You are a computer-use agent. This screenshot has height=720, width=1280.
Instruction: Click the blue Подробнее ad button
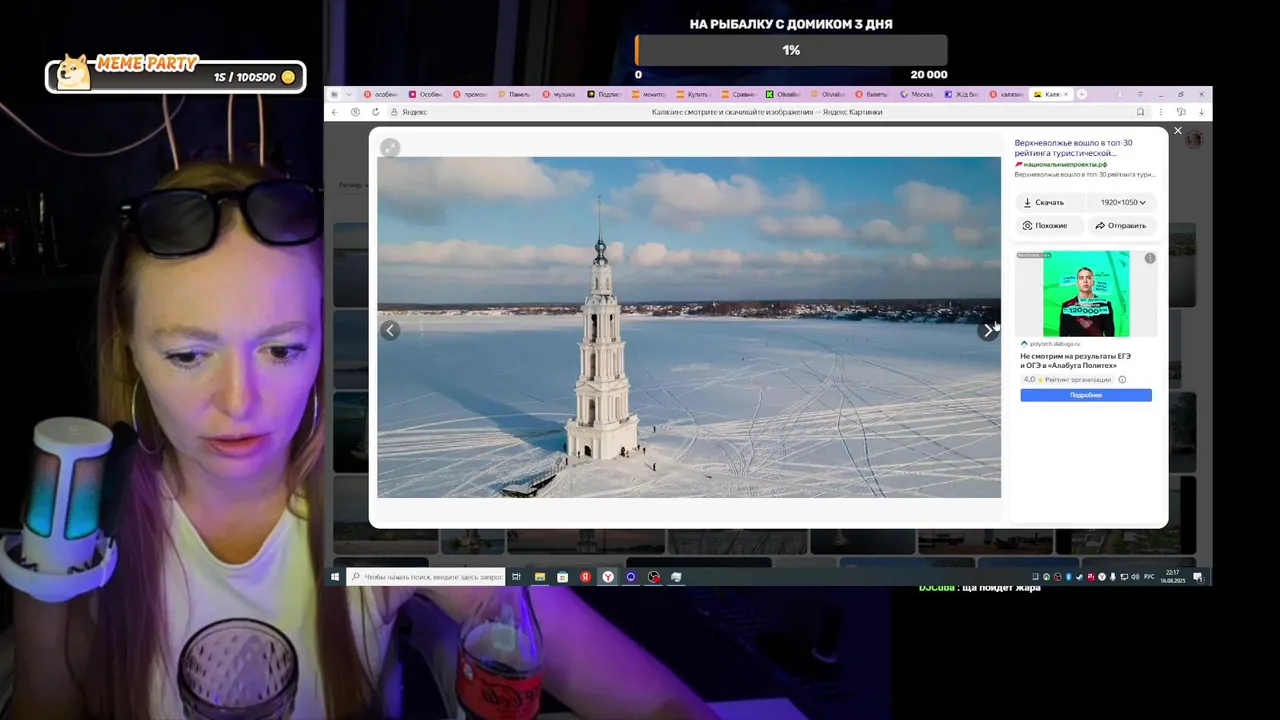click(x=1086, y=395)
